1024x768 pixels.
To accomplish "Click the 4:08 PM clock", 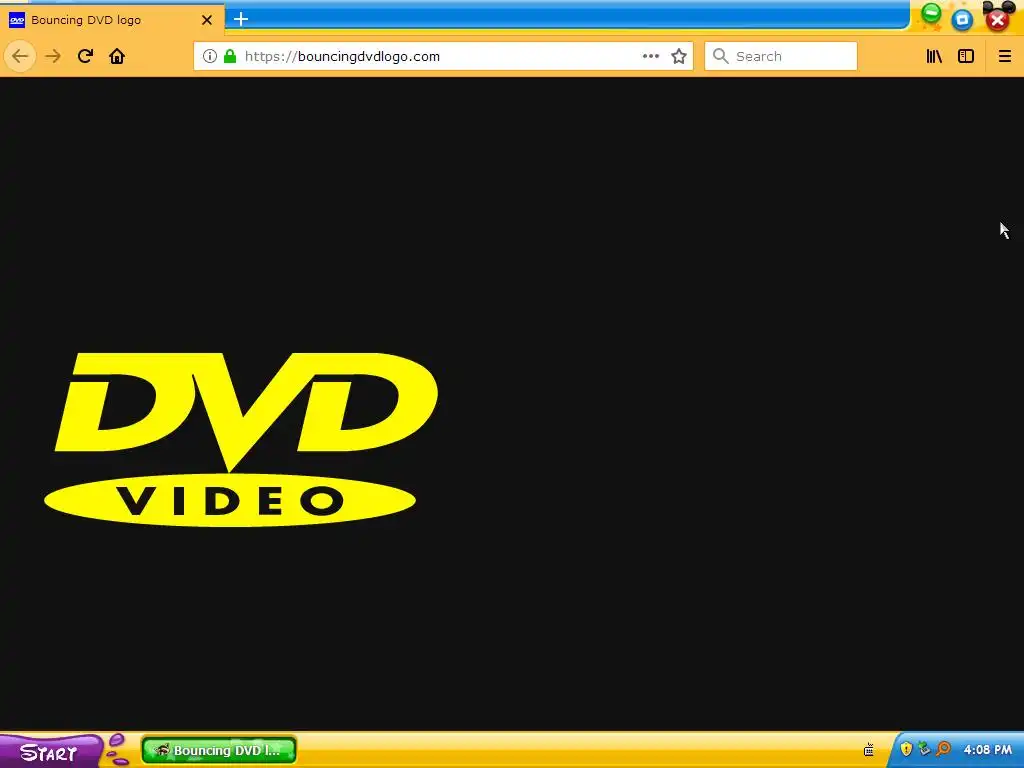I will tap(987, 750).
